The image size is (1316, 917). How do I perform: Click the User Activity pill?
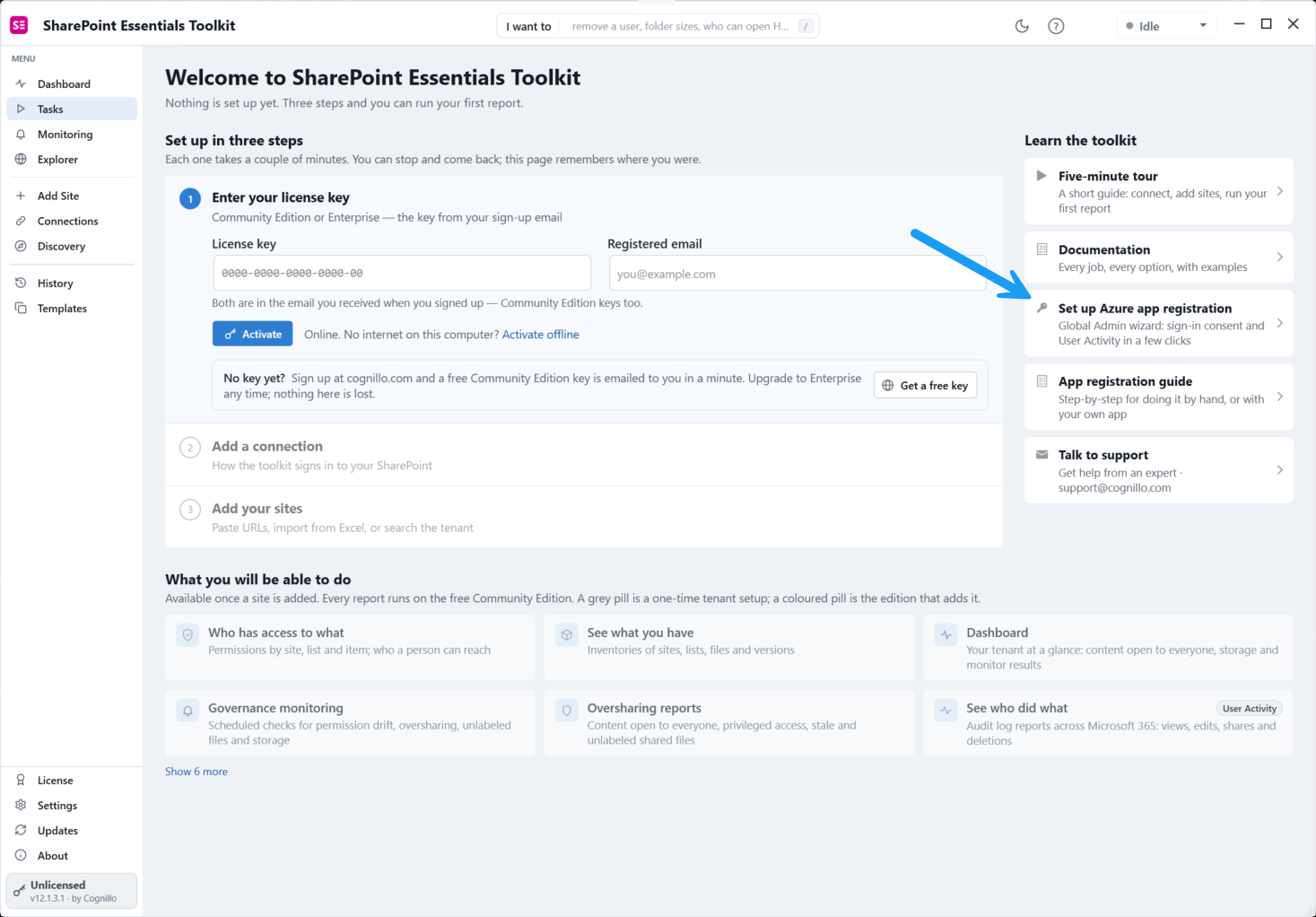[1250, 709]
